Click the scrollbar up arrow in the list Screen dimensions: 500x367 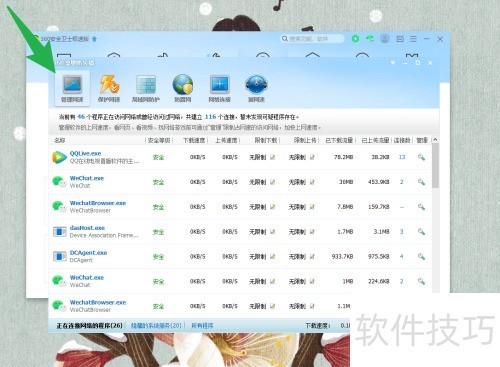(x=435, y=140)
